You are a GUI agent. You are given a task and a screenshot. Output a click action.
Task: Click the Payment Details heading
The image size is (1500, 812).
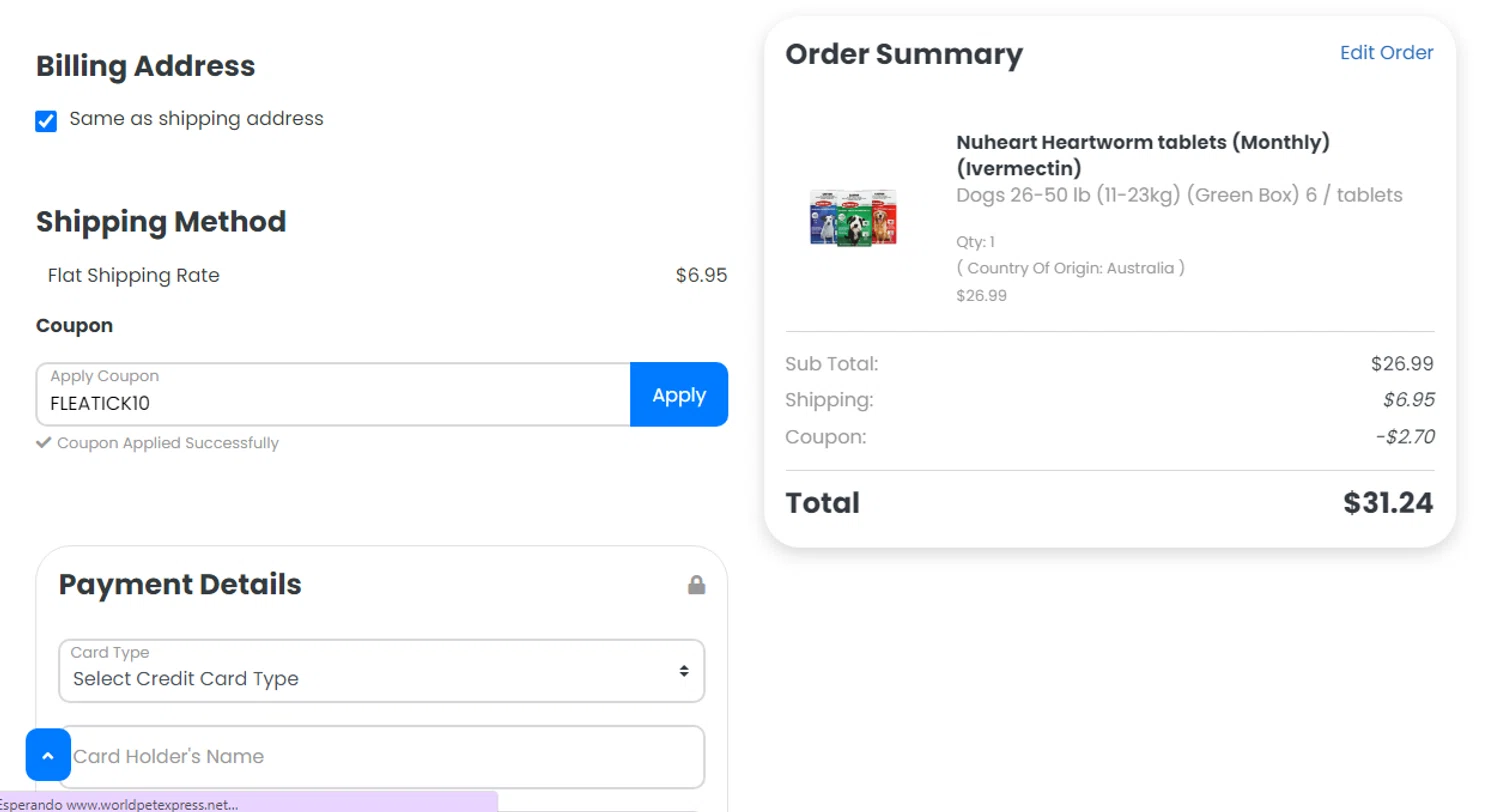click(180, 584)
